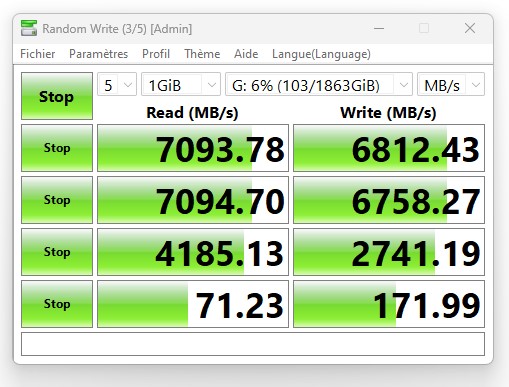
Task: Minimize the Random Write window
Action: pyautogui.click(x=379, y=29)
